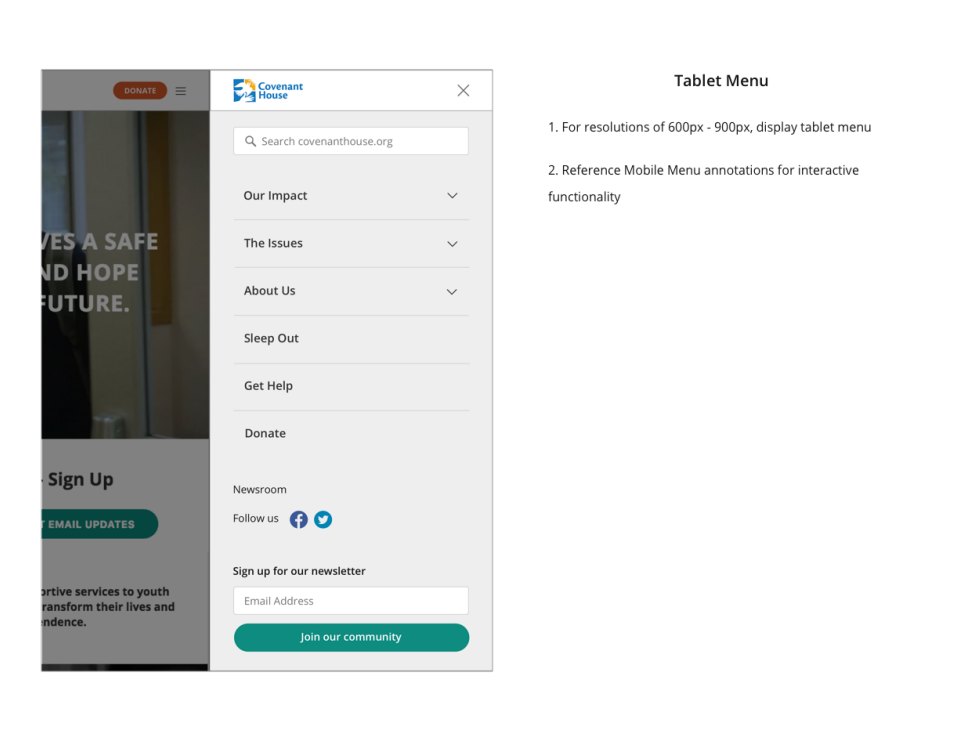The width and height of the screenshot is (960, 741).
Task: Click the hamburger menu icon
Action: pos(181,91)
